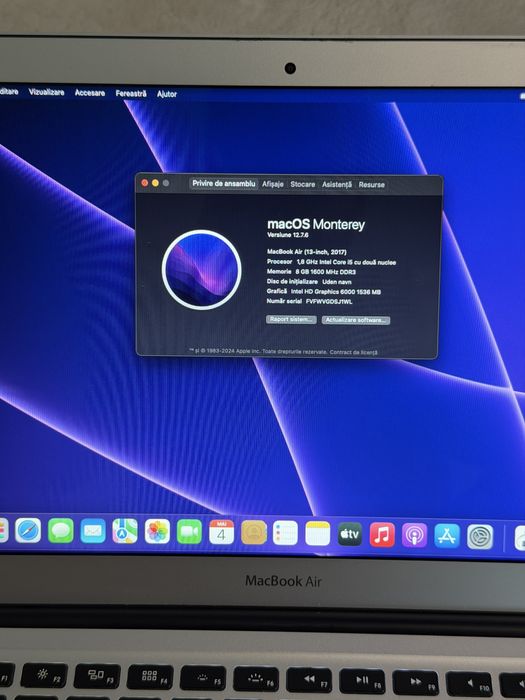525x700 pixels.
Task: Close the About This Mac window
Action: click(x=145, y=183)
